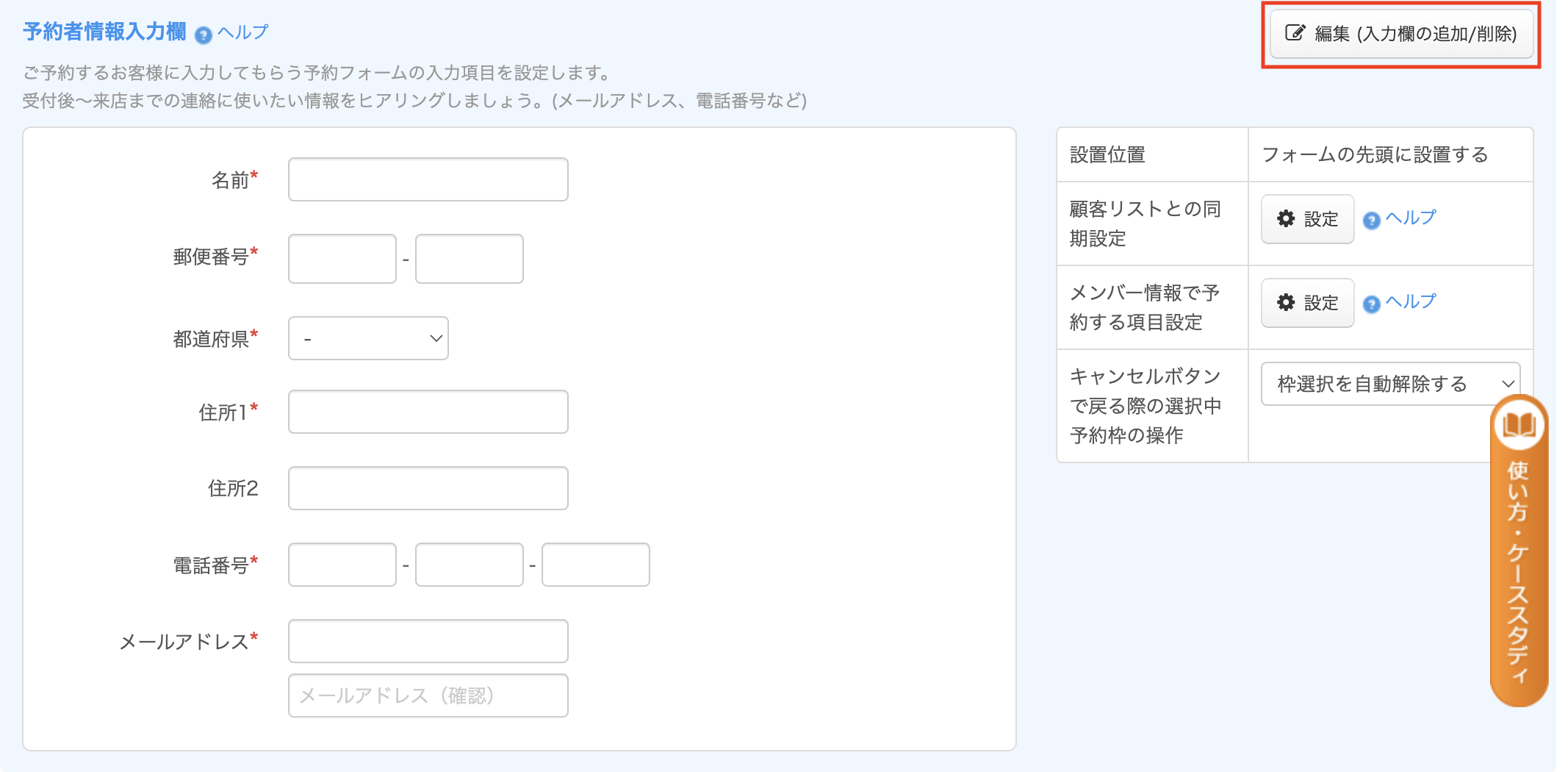
Task: Click gear icon for メンバー情報で予約する項目設定
Action: tap(1286, 302)
